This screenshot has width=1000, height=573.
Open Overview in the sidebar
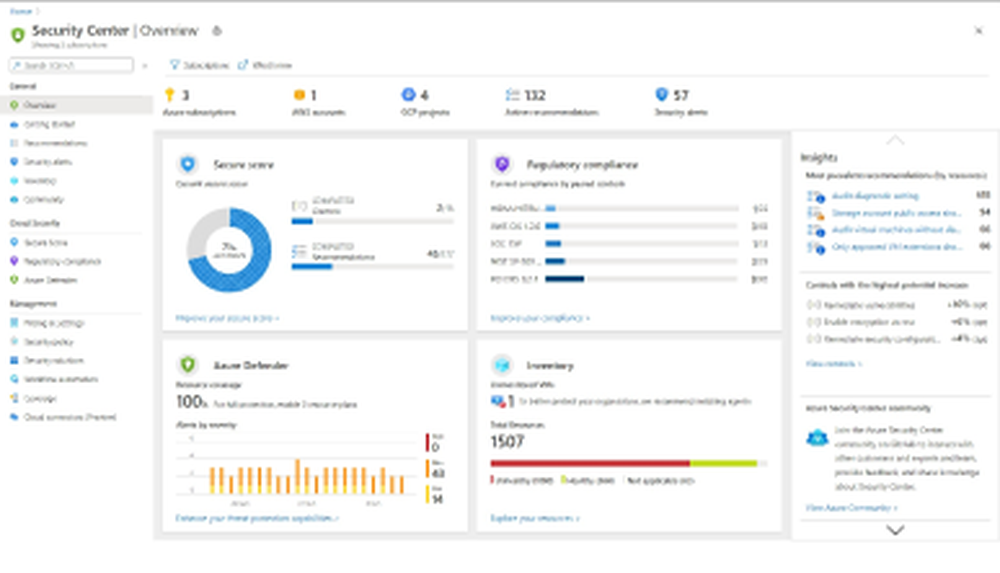(77, 105)
